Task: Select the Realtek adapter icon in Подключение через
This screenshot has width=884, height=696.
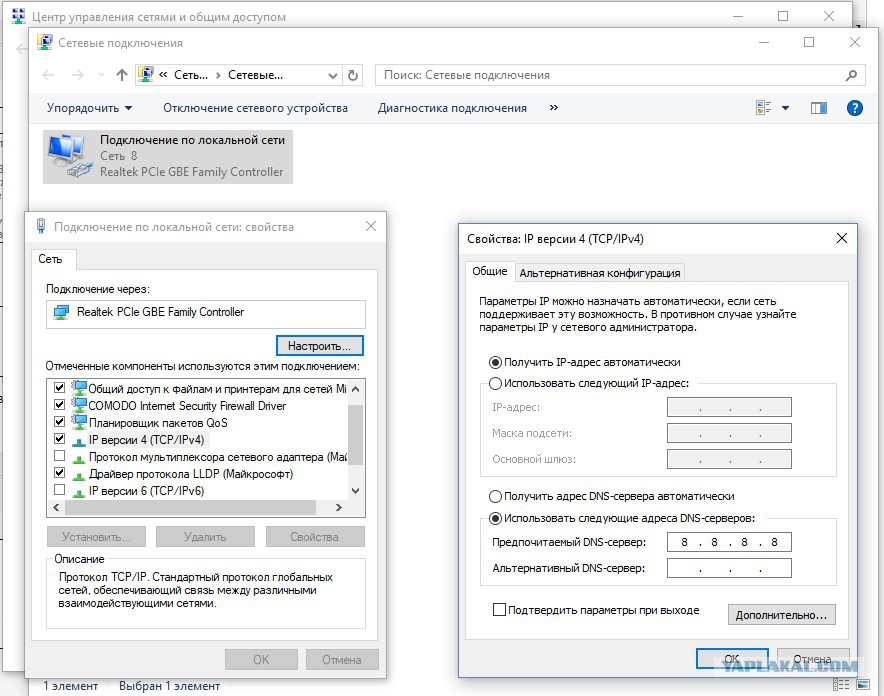Action: coord(61,312)
